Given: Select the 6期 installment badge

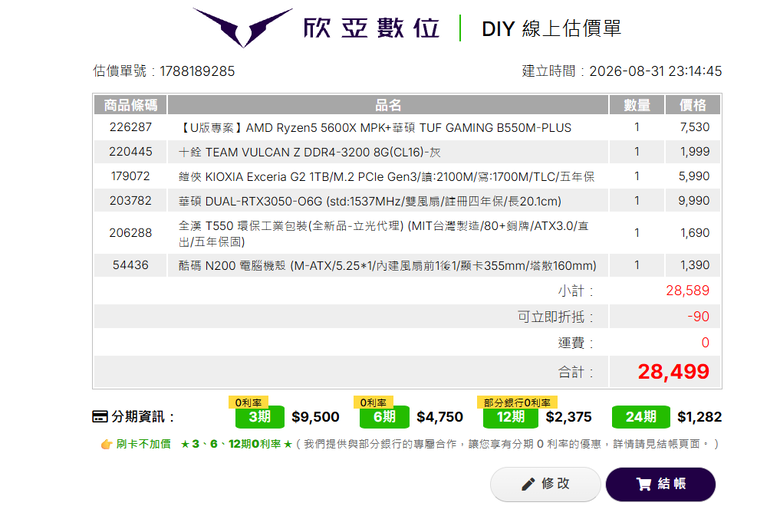Looking at the screenshot, I should pyautogui.click(x=385, y=417).
